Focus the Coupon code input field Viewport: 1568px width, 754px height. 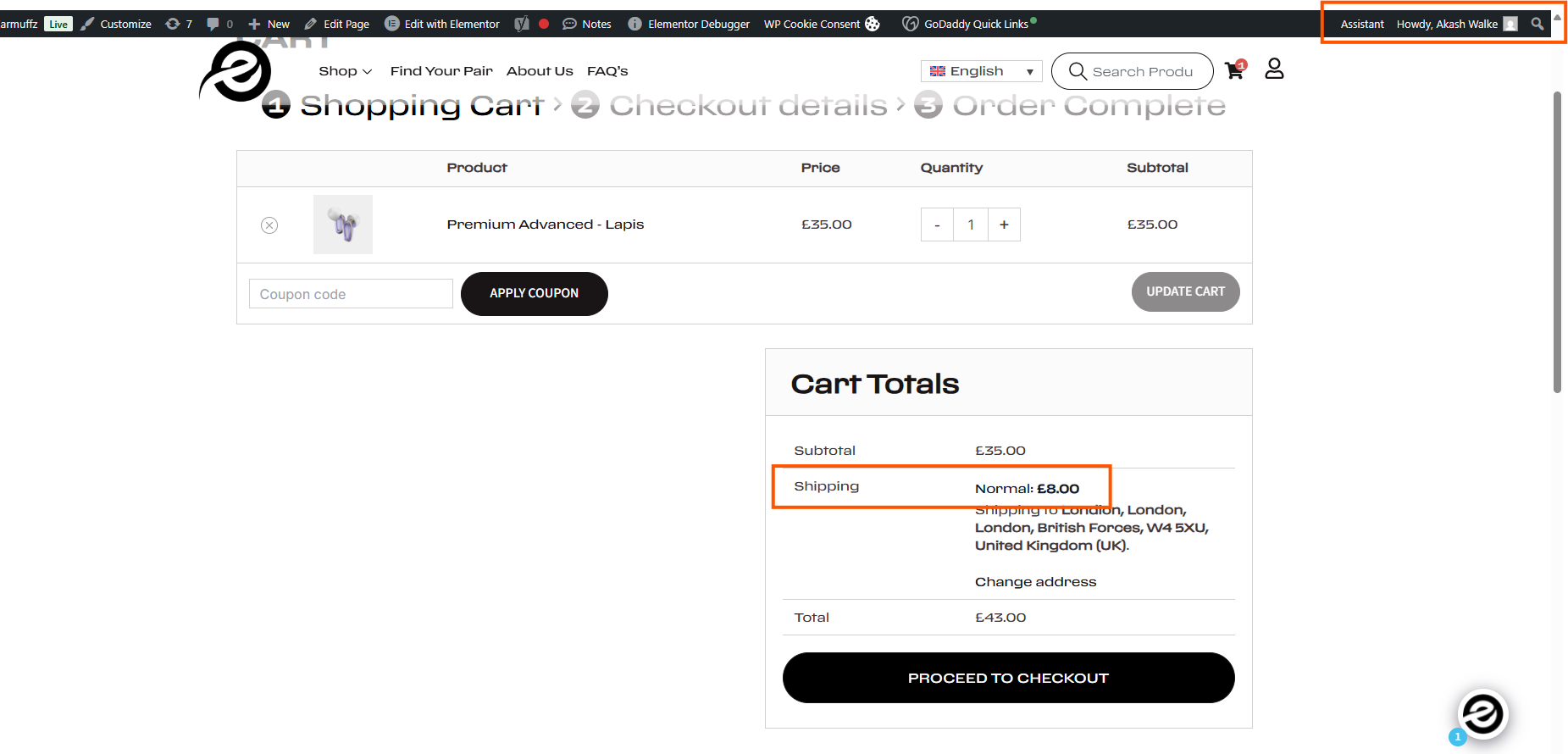[351, 294]
